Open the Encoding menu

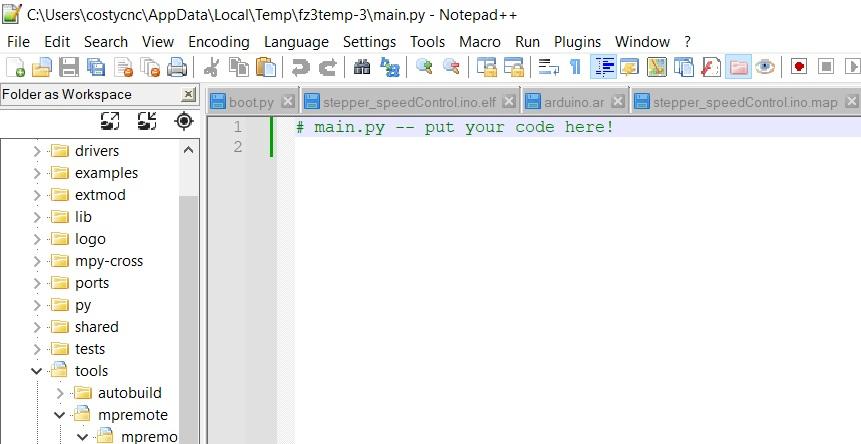point(219,42)
